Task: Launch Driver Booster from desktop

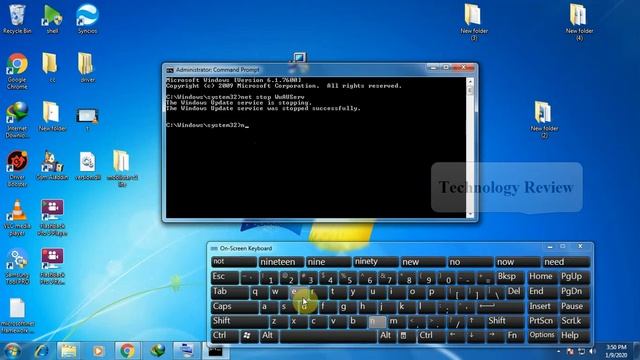Action: tap(17, 169)
